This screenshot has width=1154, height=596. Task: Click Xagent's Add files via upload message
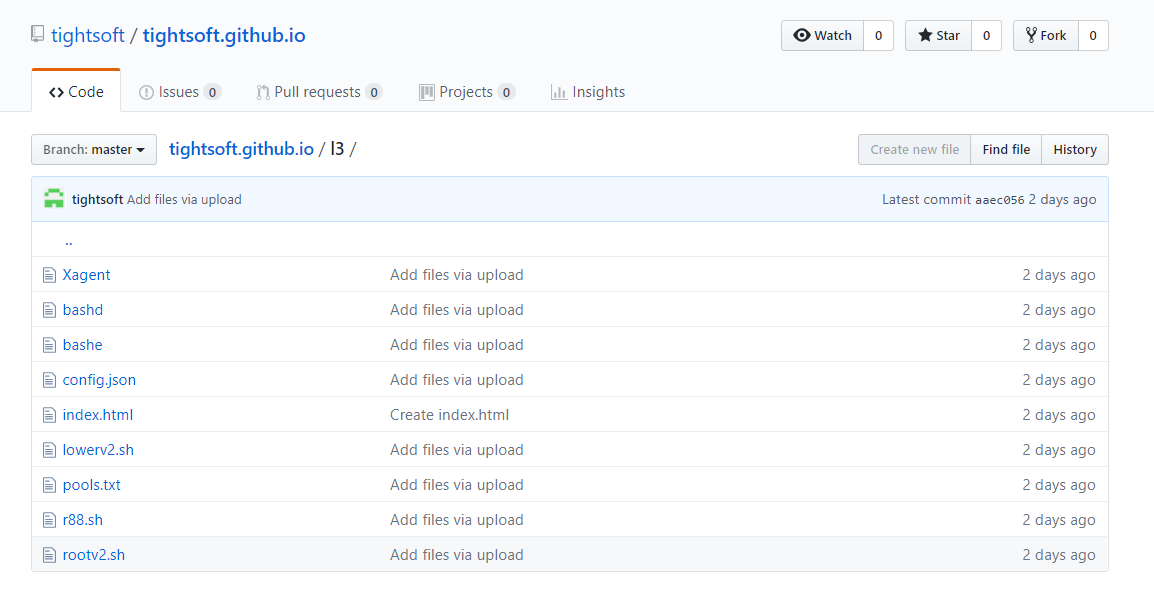click(x=457, y=275)
